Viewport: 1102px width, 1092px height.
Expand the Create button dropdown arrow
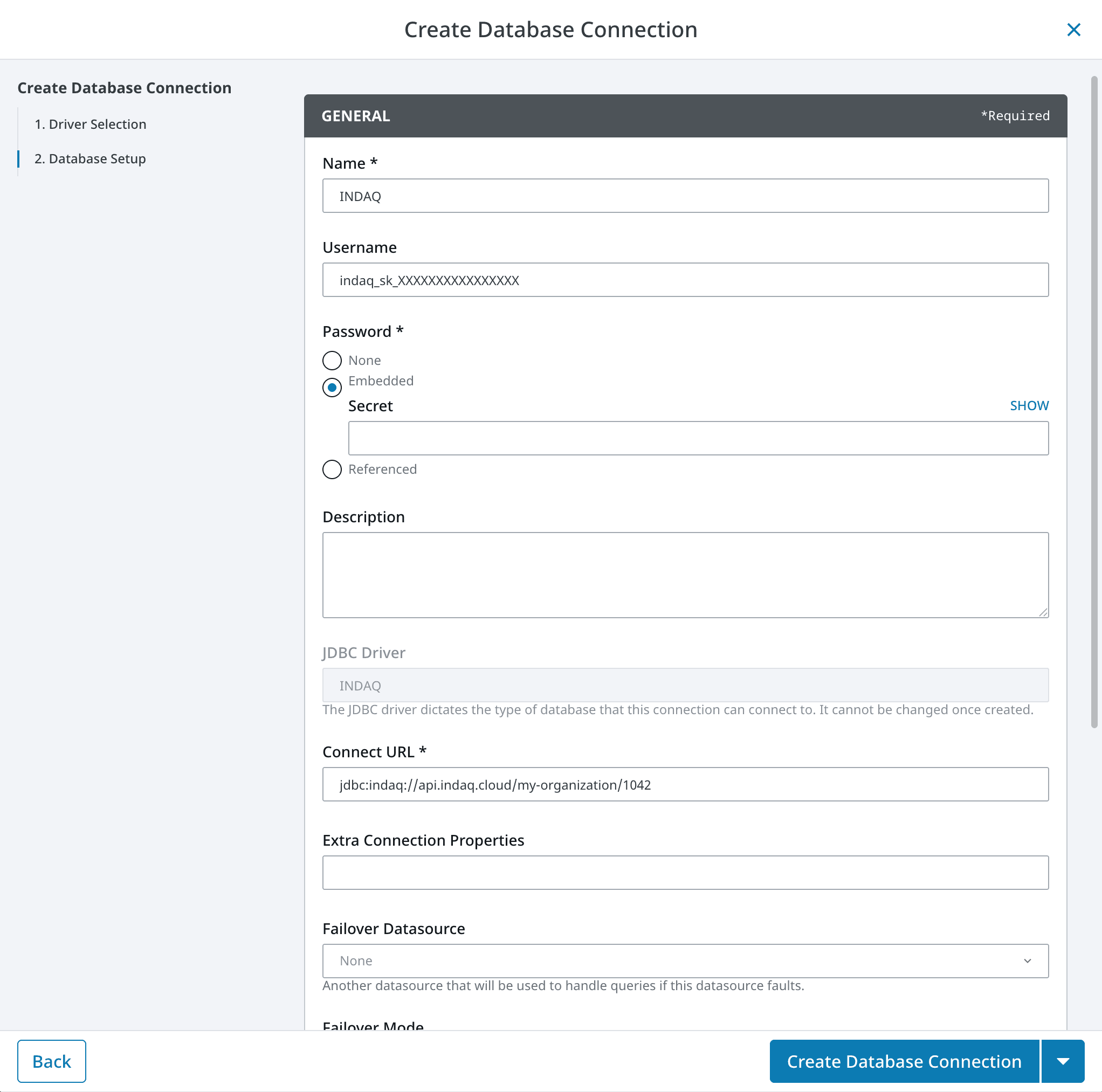[x=1063, y=1061]
